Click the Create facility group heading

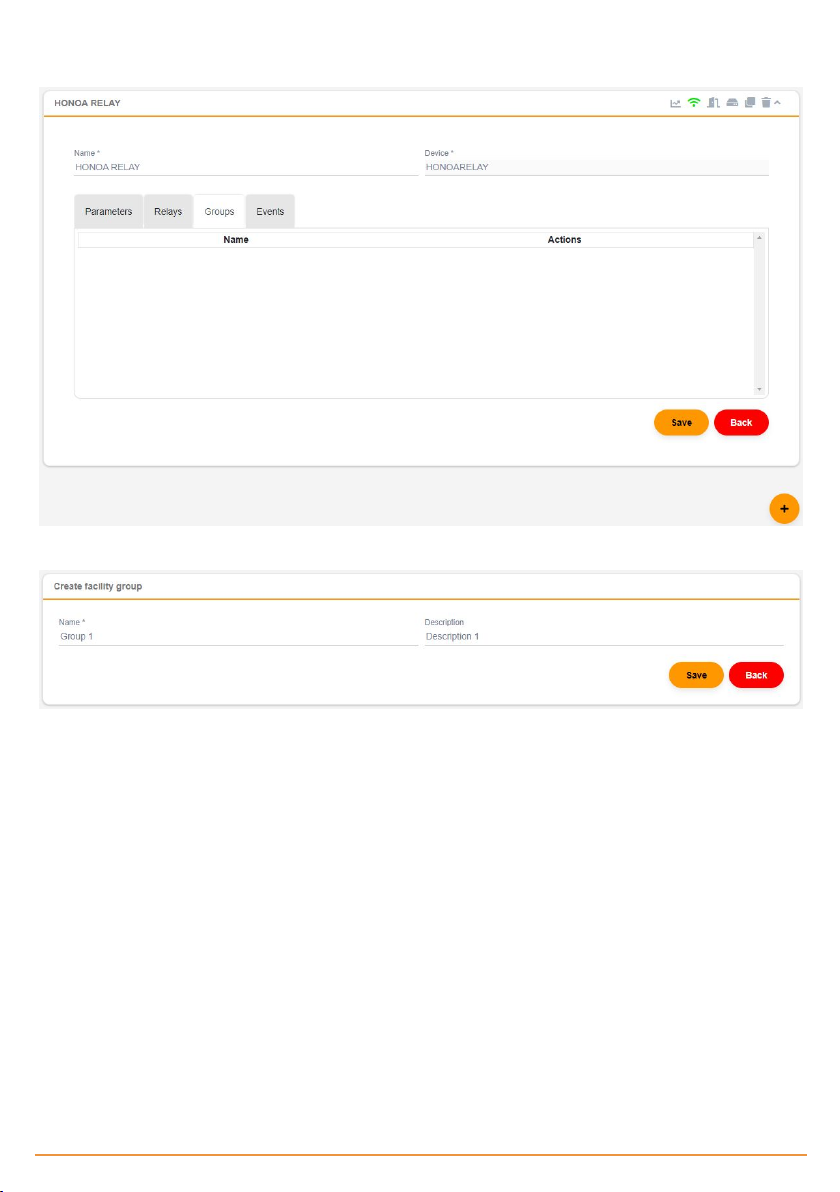point(98,587)
